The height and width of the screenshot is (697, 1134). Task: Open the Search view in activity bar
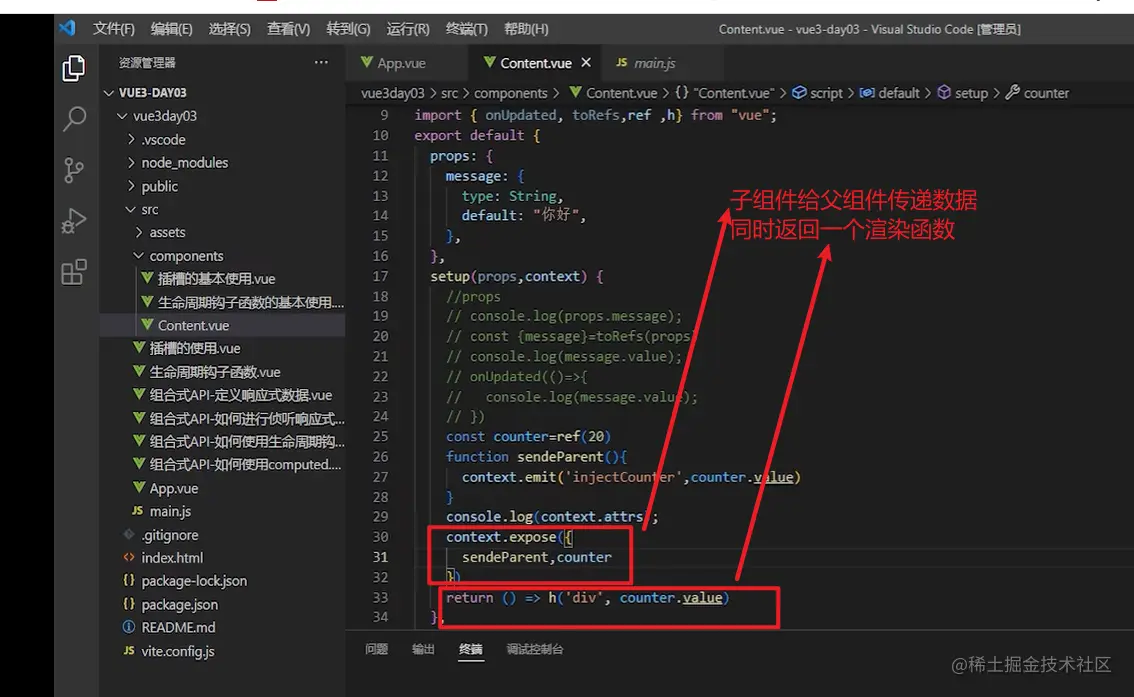pos(74,119)
